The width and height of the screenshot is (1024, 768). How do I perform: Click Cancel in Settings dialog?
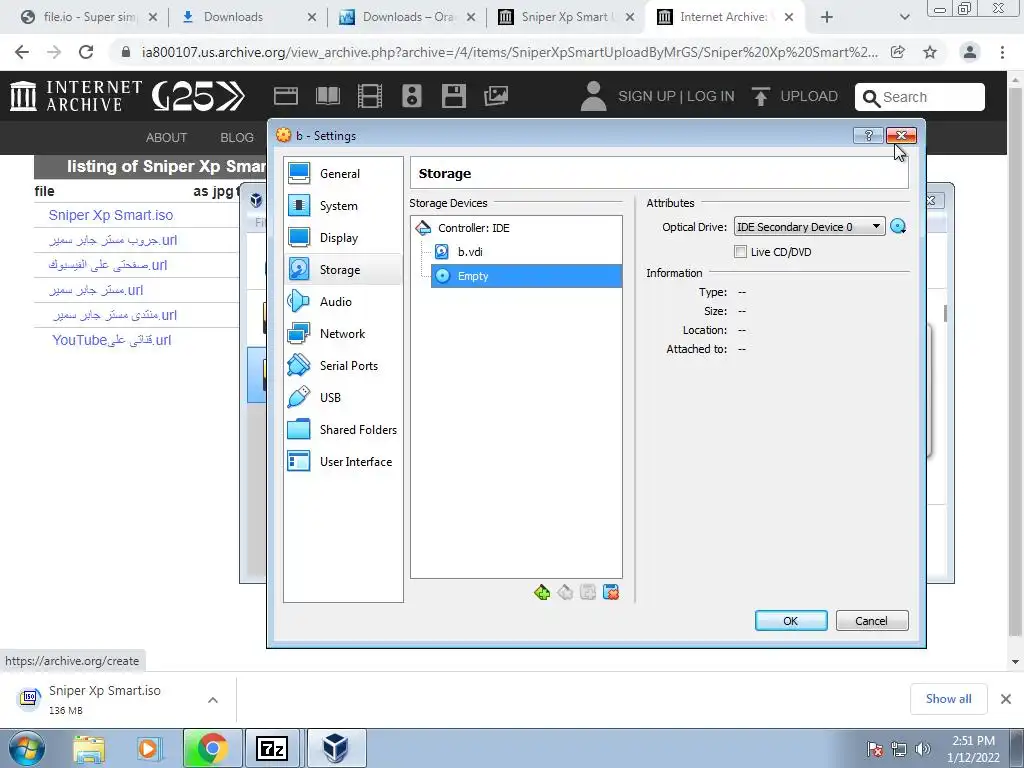pos(872,620)
